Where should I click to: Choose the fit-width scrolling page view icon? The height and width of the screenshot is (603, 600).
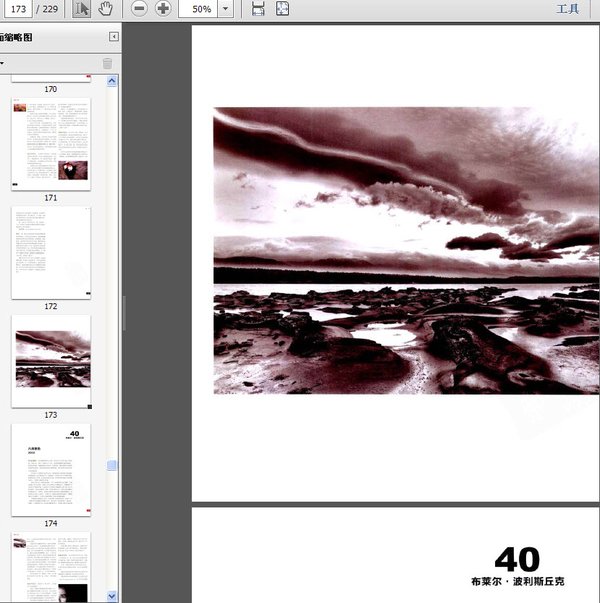point(258,9)
